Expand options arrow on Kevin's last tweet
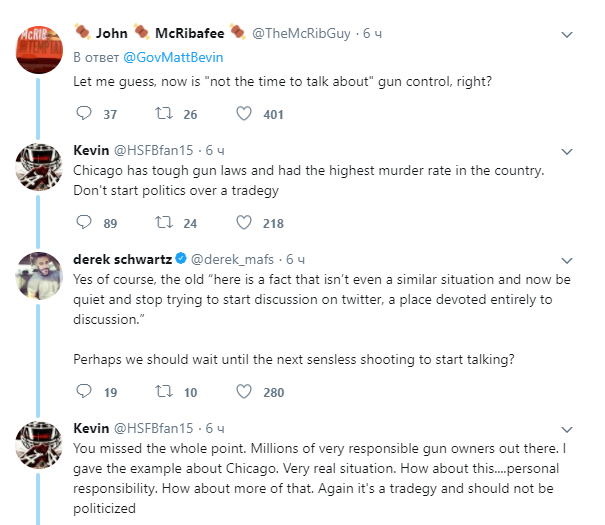Screen dimensions: 605x525 click(x=566, y=428)
